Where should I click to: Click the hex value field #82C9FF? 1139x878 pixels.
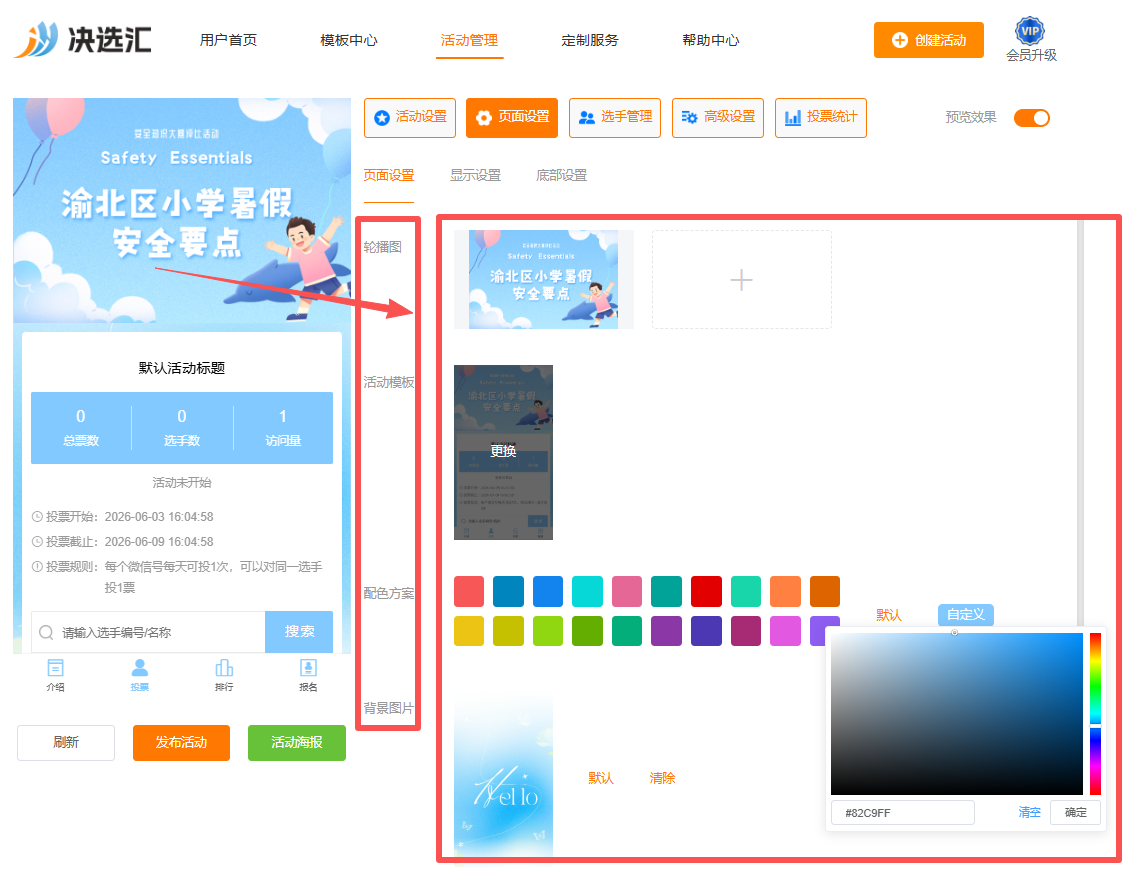pyautogui.click(x=902, y=813)
